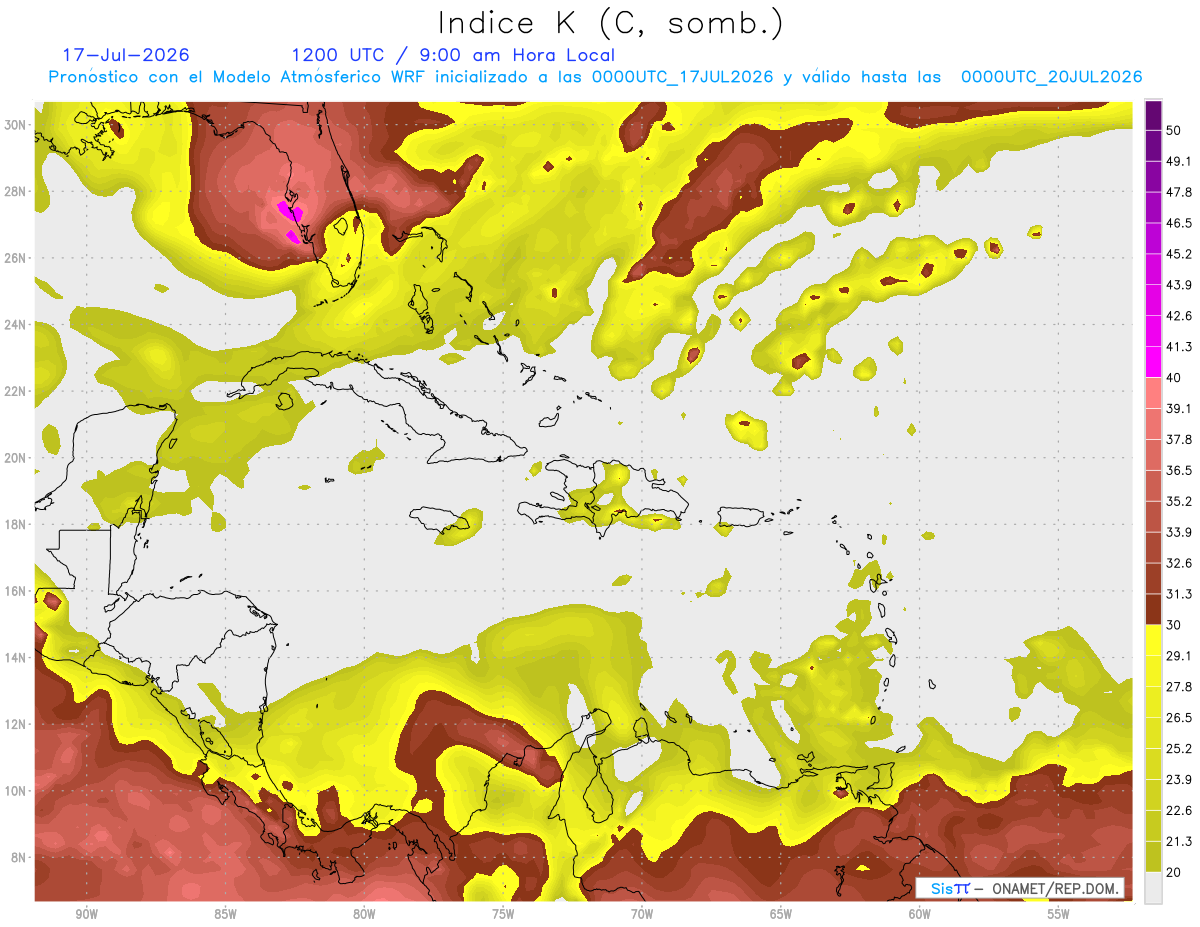The width and height of the screenshot is (1200, 927).
Task: Click the 80W longitude axis label
Action: pyautogui.click(x=364, y=914)
